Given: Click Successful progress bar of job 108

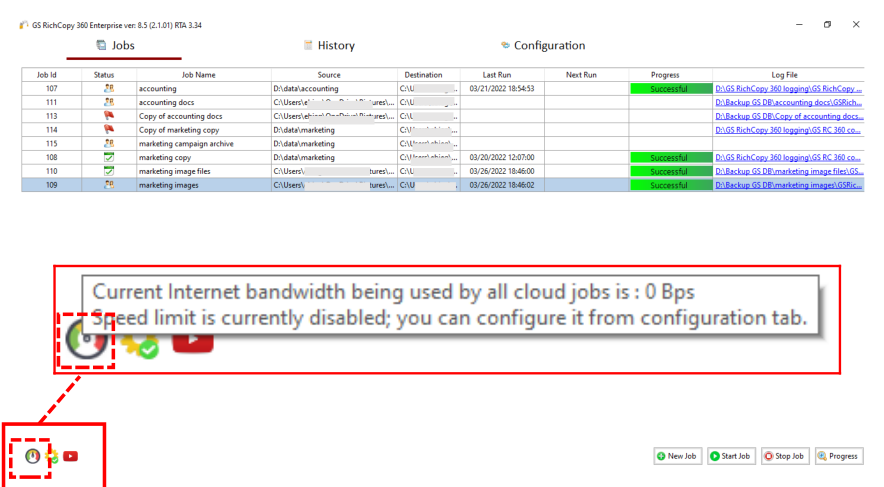Looking at the screenshot, I should pyautogui.click(x=671, y=157).
